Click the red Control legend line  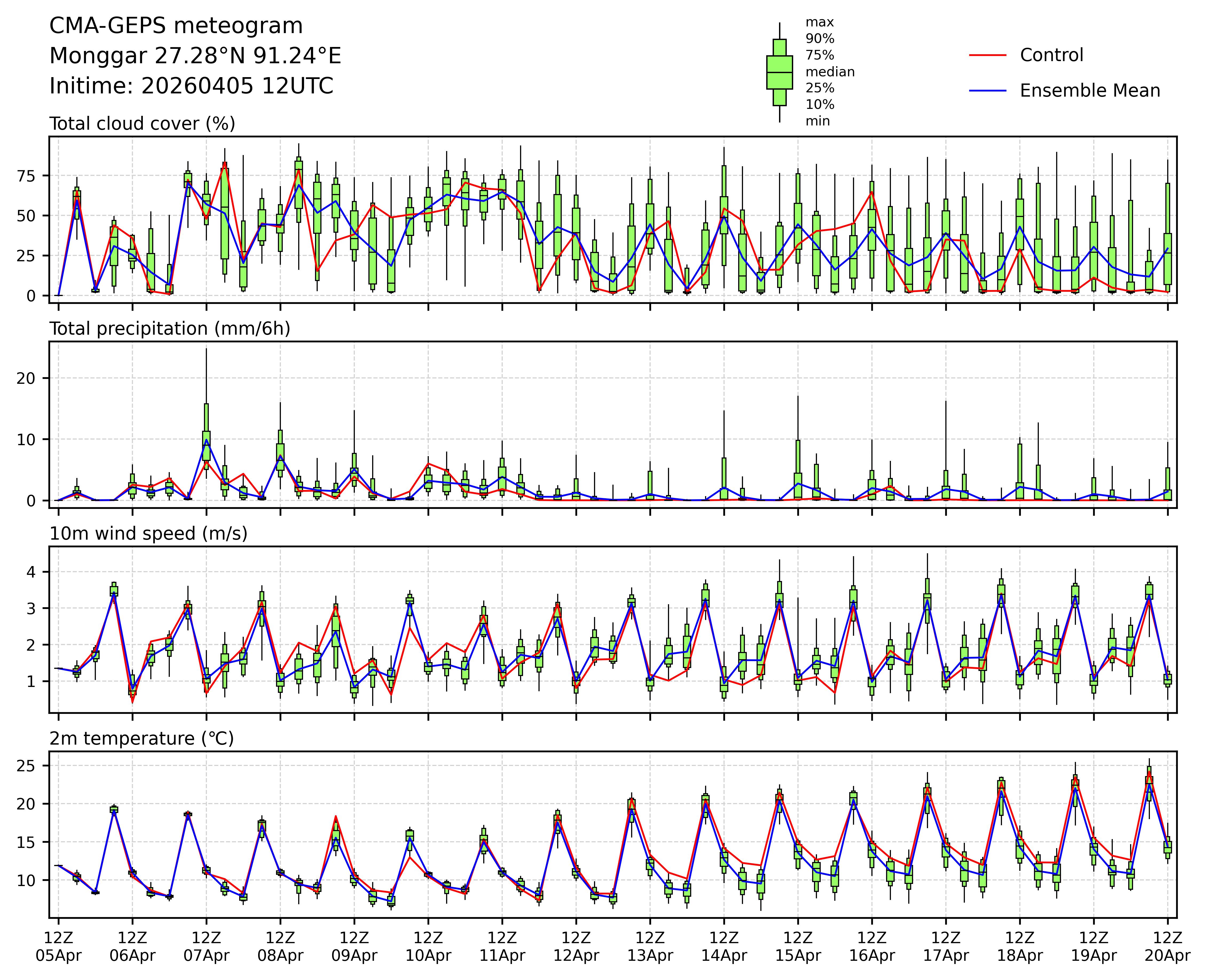988,55
